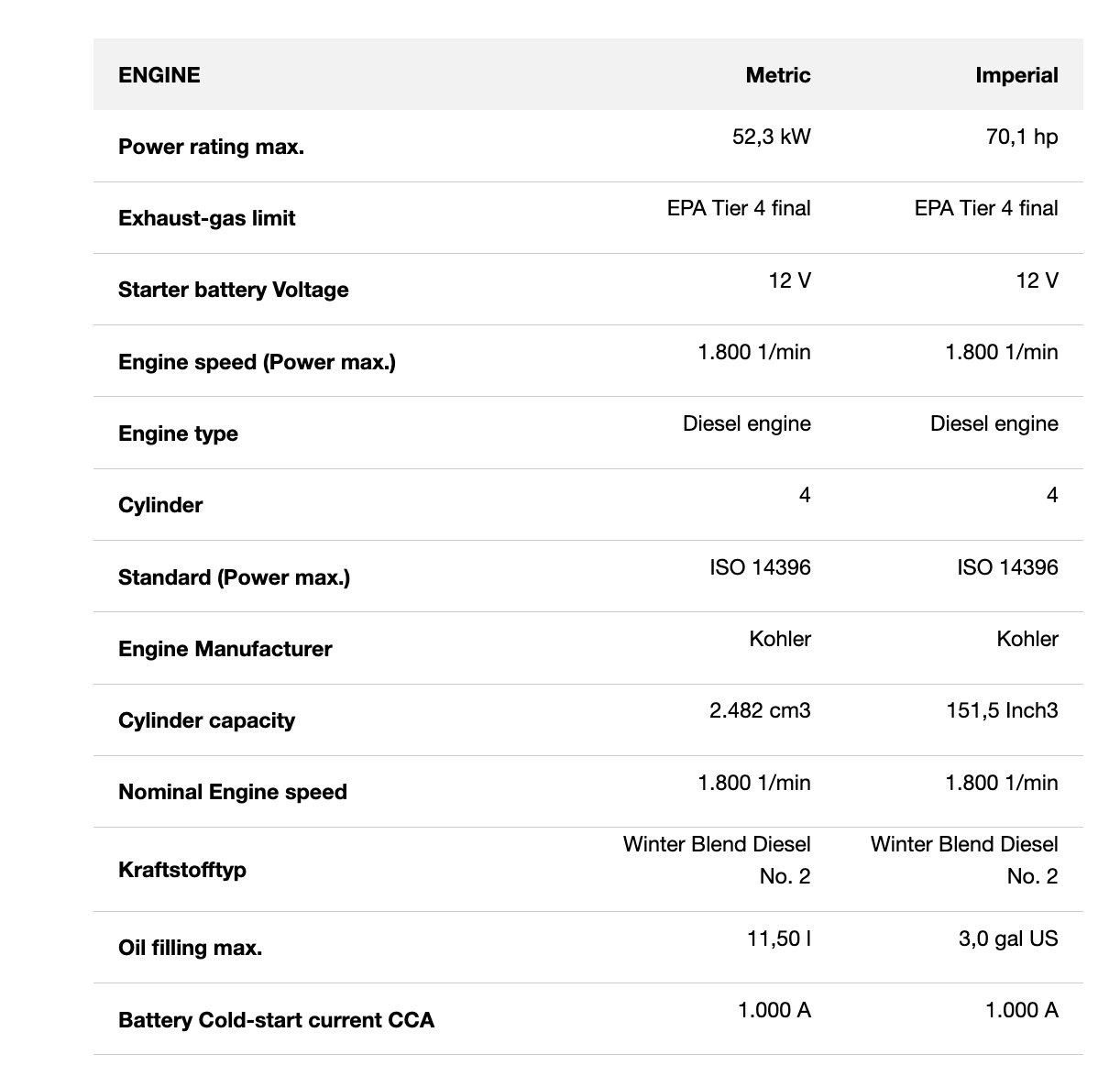Click the Imperial column header

1016,75
